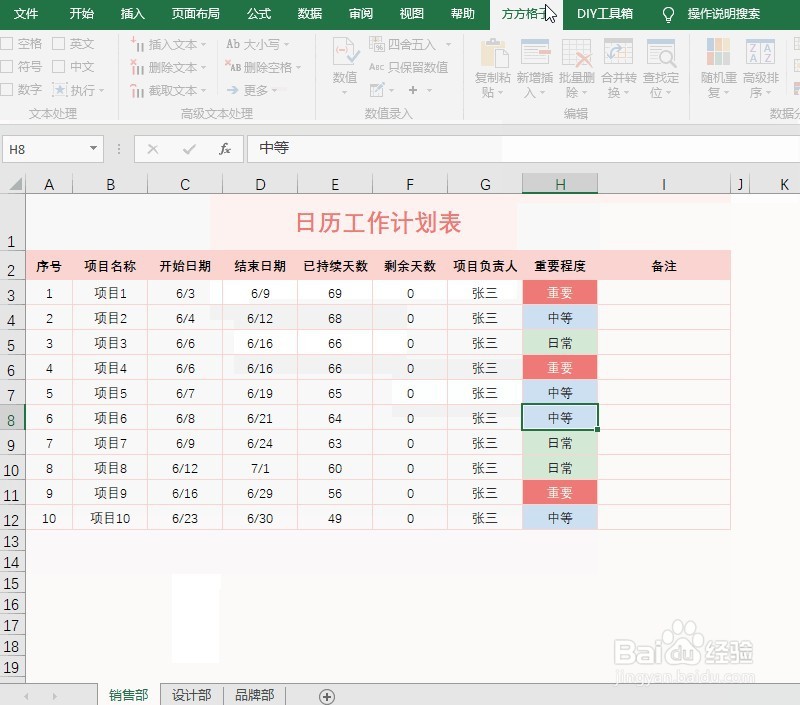Click the edit form icon in 数值录入
800x705 pixels.
click(x=377, y=90)
